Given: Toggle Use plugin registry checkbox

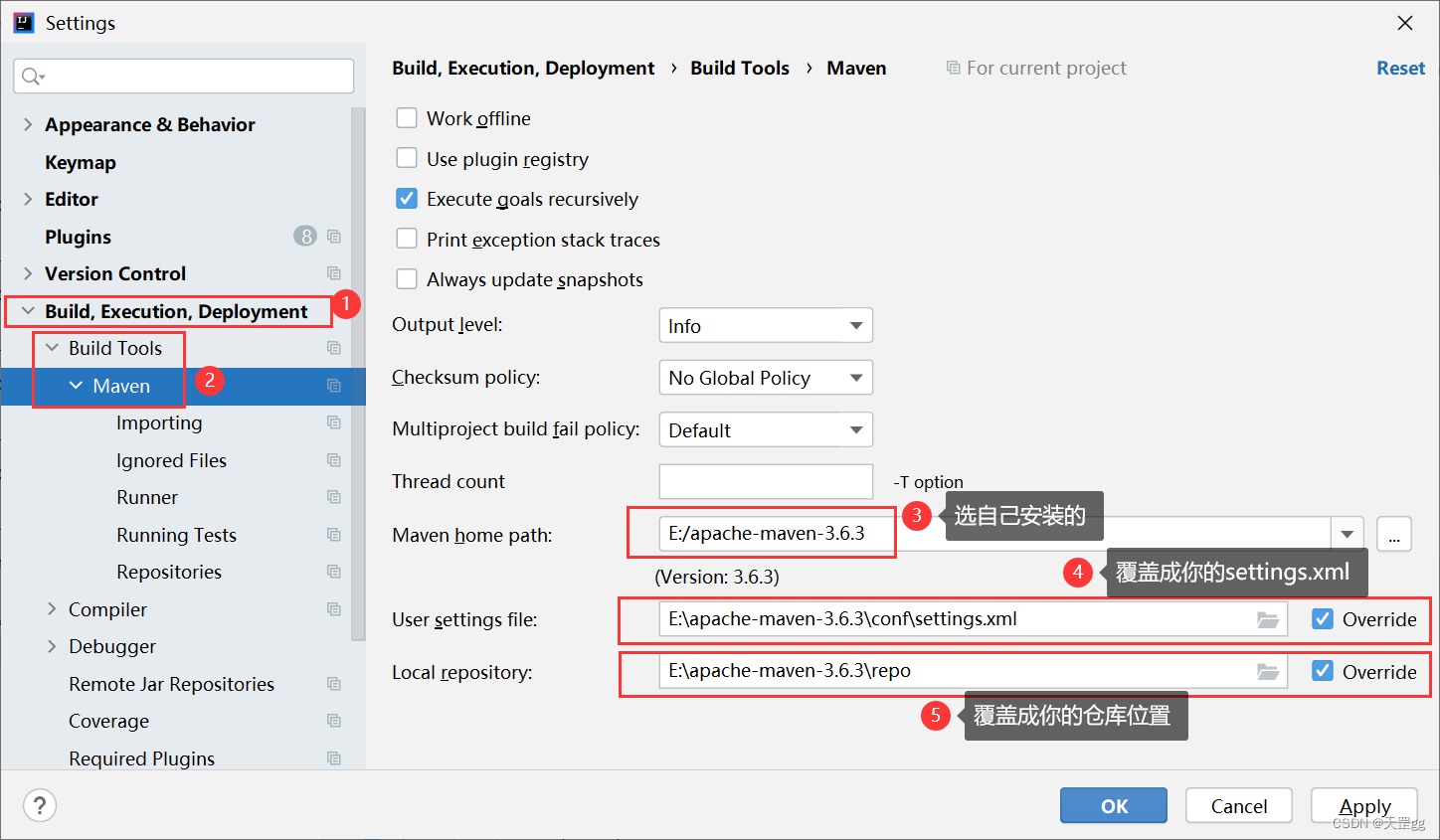Looking at the screenshot, I should click(x=407, y=159).
